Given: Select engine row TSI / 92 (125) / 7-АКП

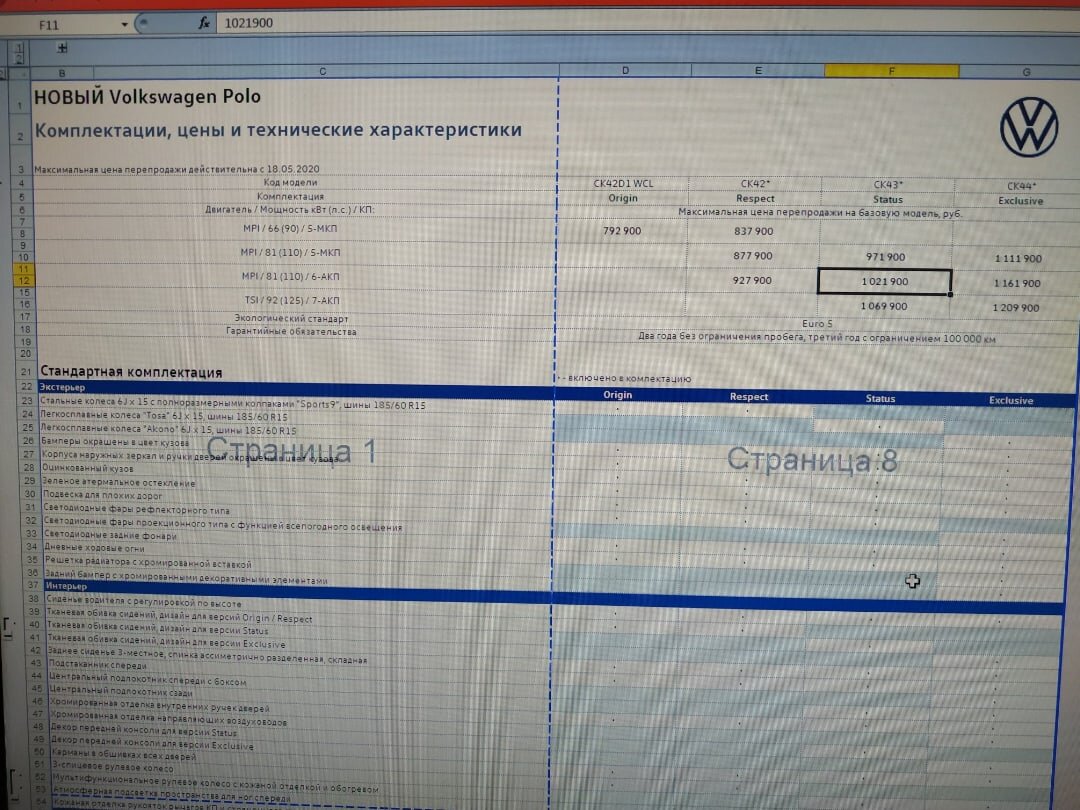Looking at the screenshot, I should 290,300.
